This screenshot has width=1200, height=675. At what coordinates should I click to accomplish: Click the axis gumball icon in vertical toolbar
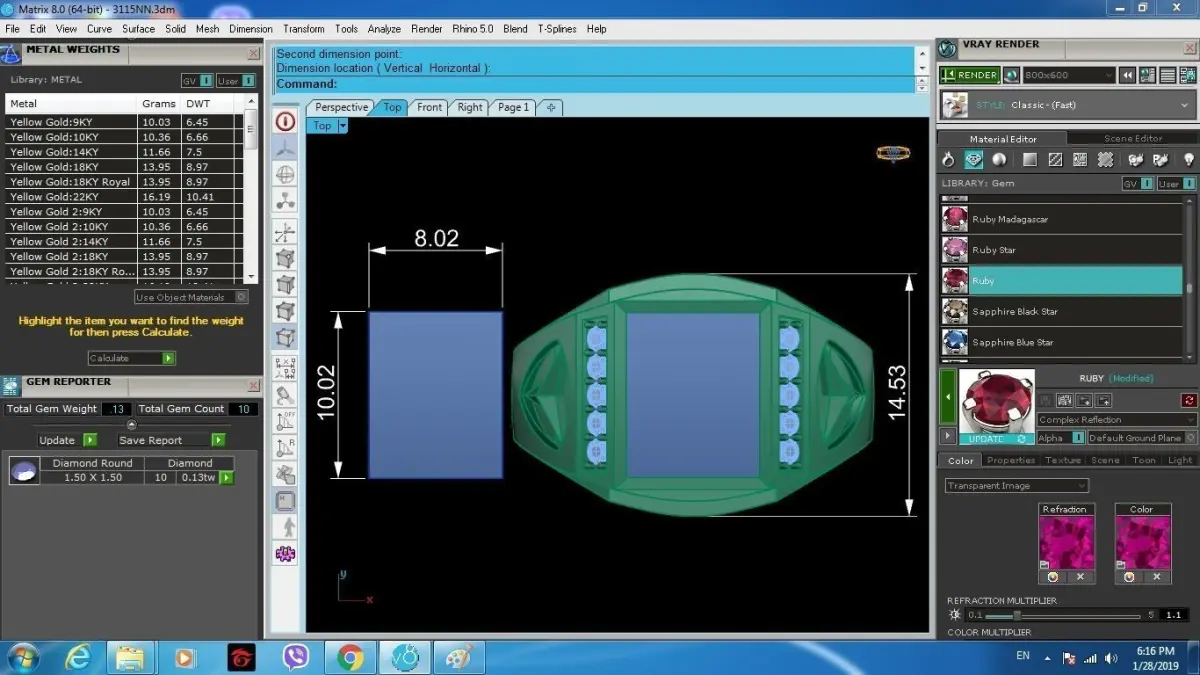[x=286, y=232]
